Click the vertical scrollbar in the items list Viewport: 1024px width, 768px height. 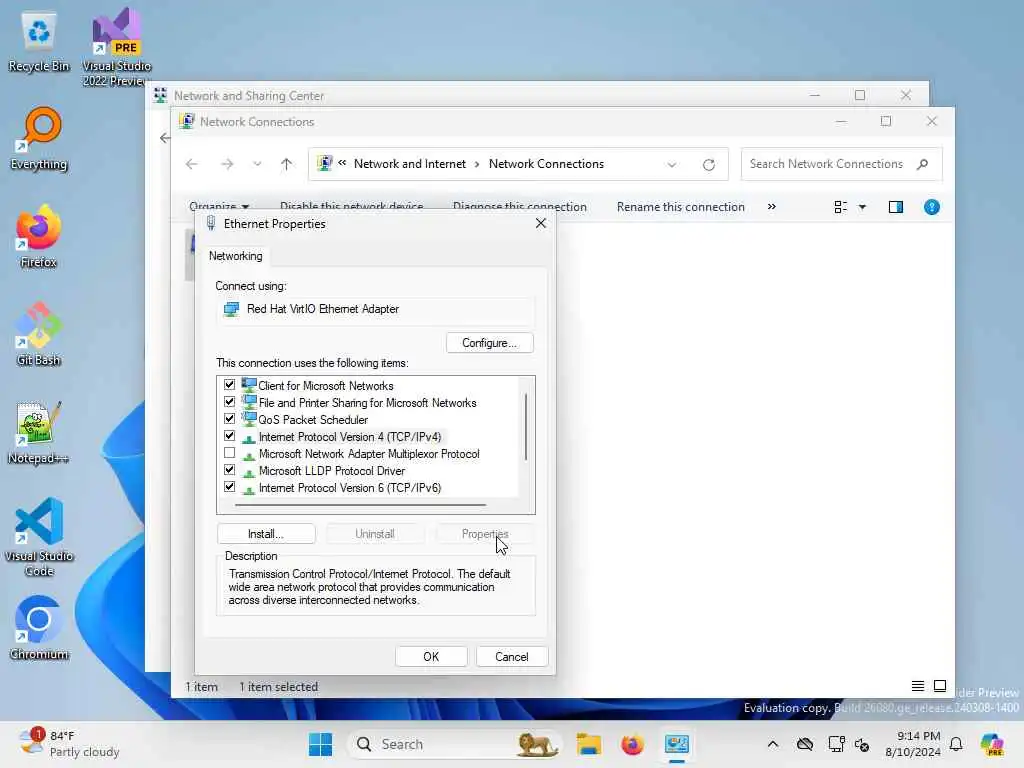526,426
